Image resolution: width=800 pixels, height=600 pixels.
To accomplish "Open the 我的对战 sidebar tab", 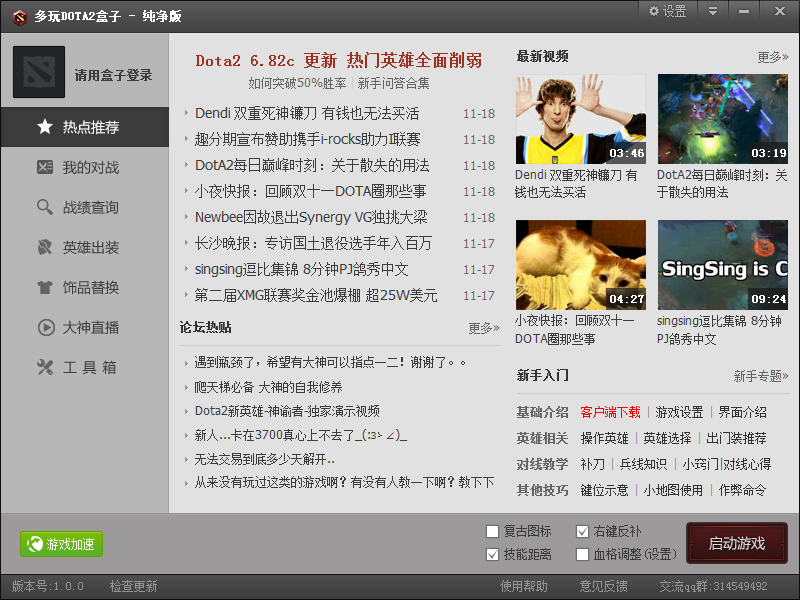I will (x=85, y=167).
